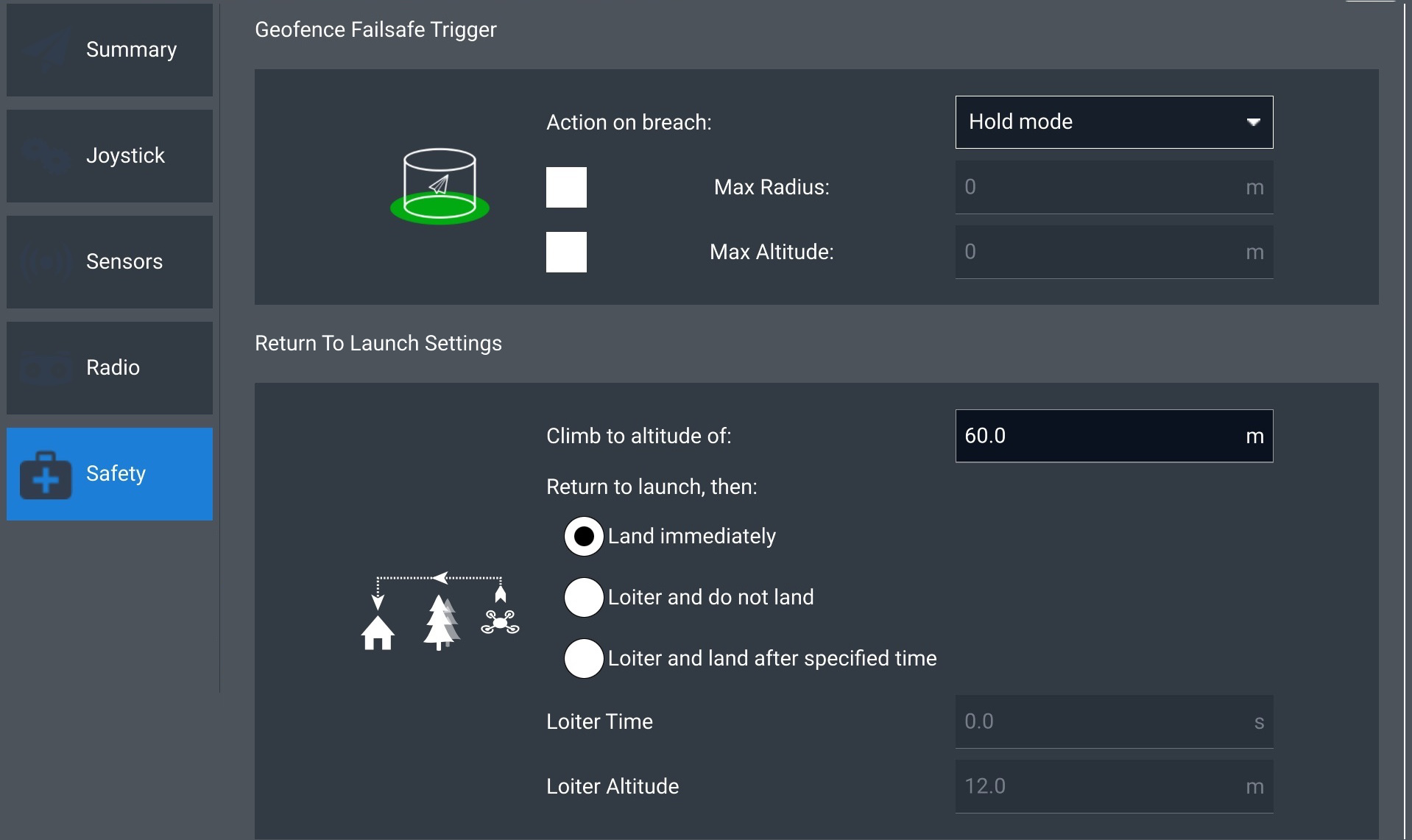Switch to the Radio tab
The height and width of the screenshot is (840, 1412).
pyautogui.click(x=110, y=367)
